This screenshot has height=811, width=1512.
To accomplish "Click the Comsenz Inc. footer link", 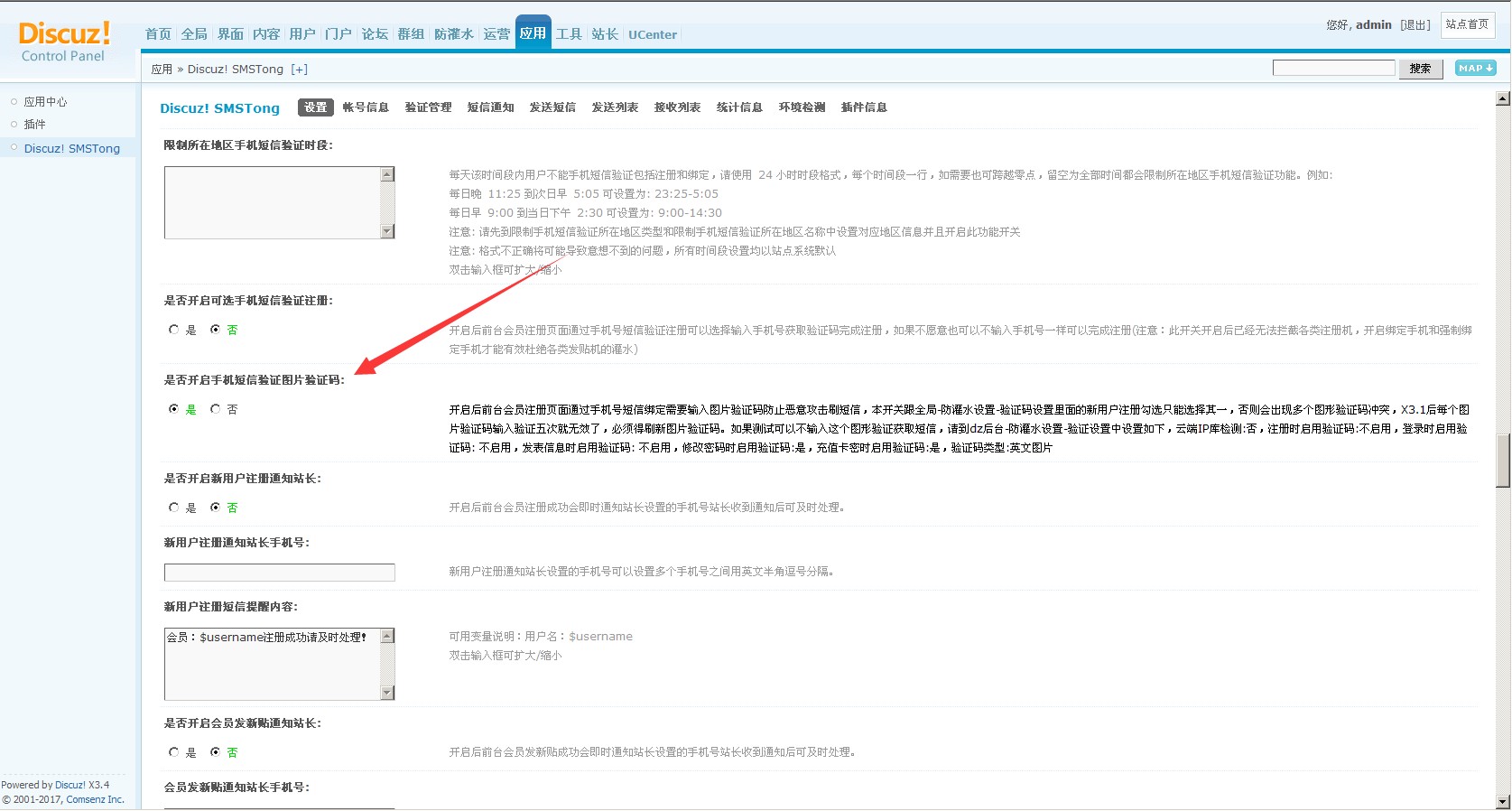I will (95, 799).
